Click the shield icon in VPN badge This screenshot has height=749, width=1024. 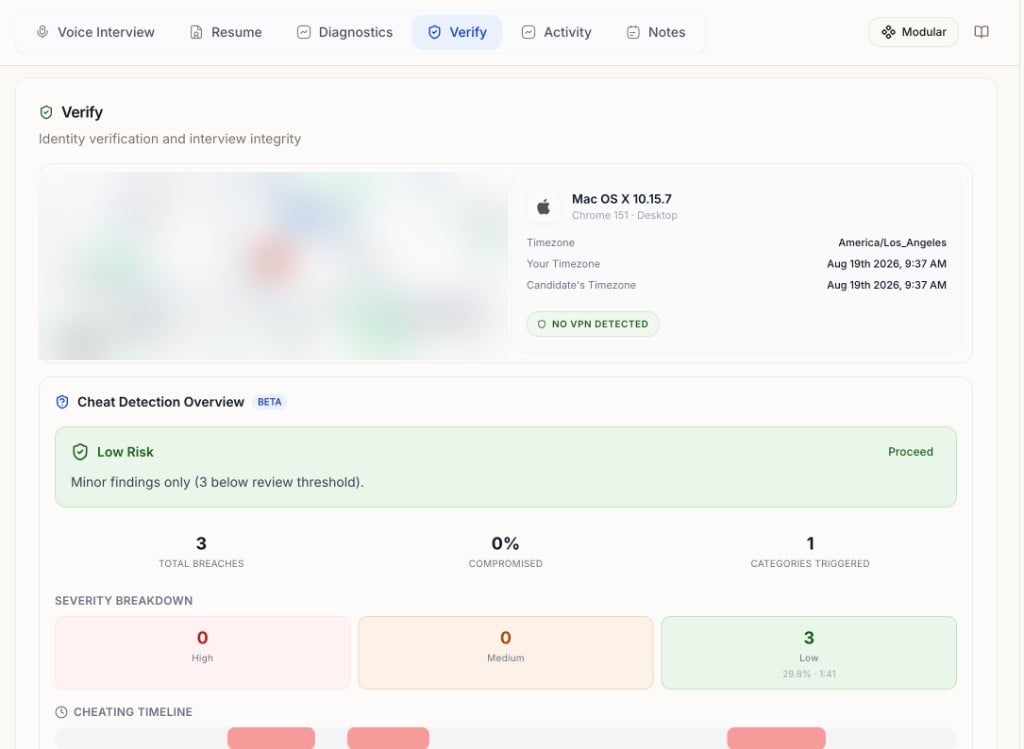541,324
